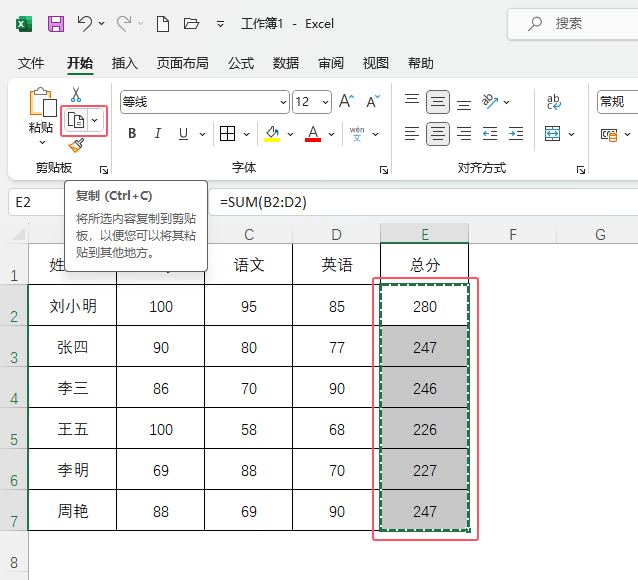Click the Save icon in title bar
The height and width of the screenshot is (580, 638).
(x=56, y=24)
